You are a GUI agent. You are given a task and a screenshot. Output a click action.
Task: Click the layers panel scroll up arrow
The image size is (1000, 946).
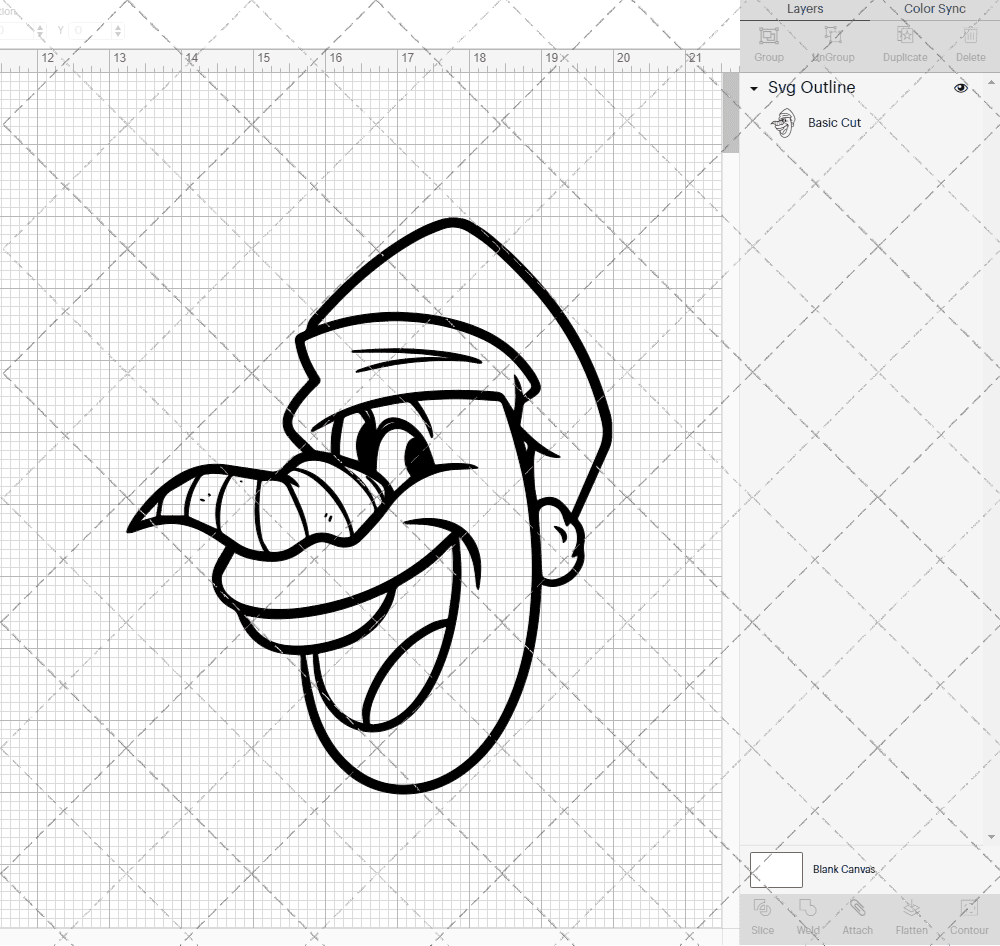coord(991,83)
